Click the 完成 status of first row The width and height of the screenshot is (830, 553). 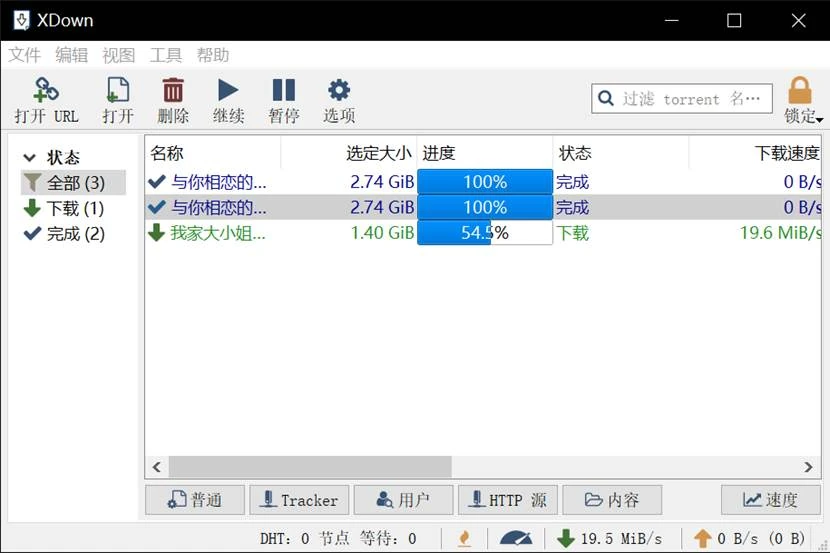pyautogui.click(x=572, y=182)
